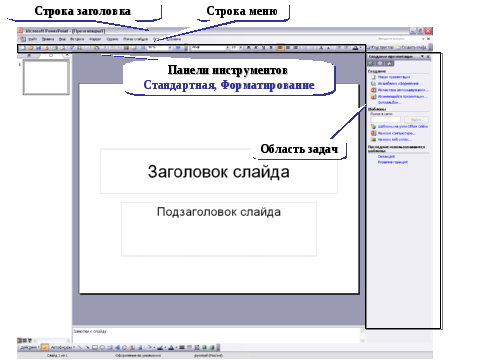The image size is (480, 360).
Task: Click 'На моих веб-узлах' link
Action: [395, 140]
